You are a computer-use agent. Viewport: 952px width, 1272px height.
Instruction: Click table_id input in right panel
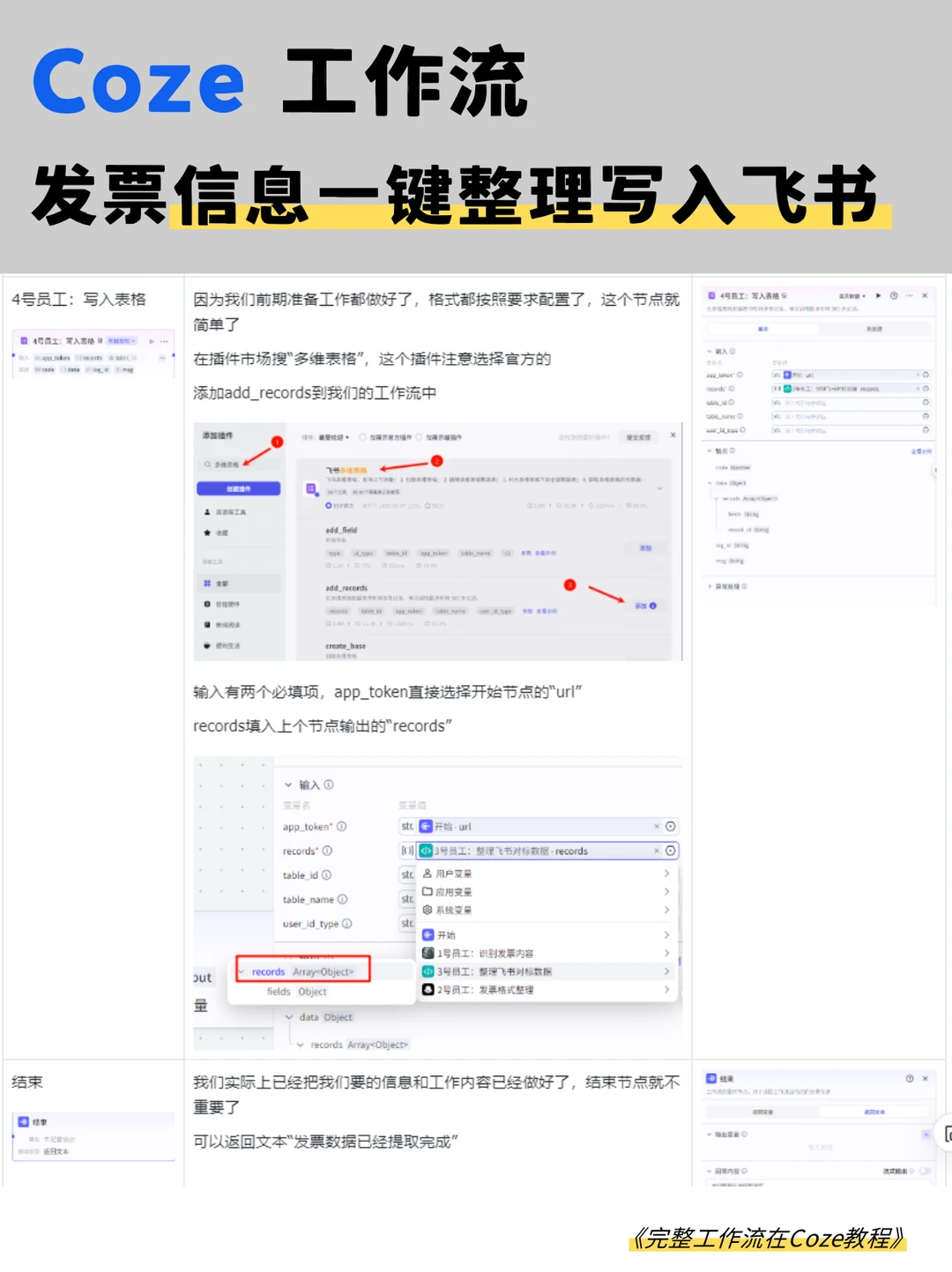(x=851, y=403)
